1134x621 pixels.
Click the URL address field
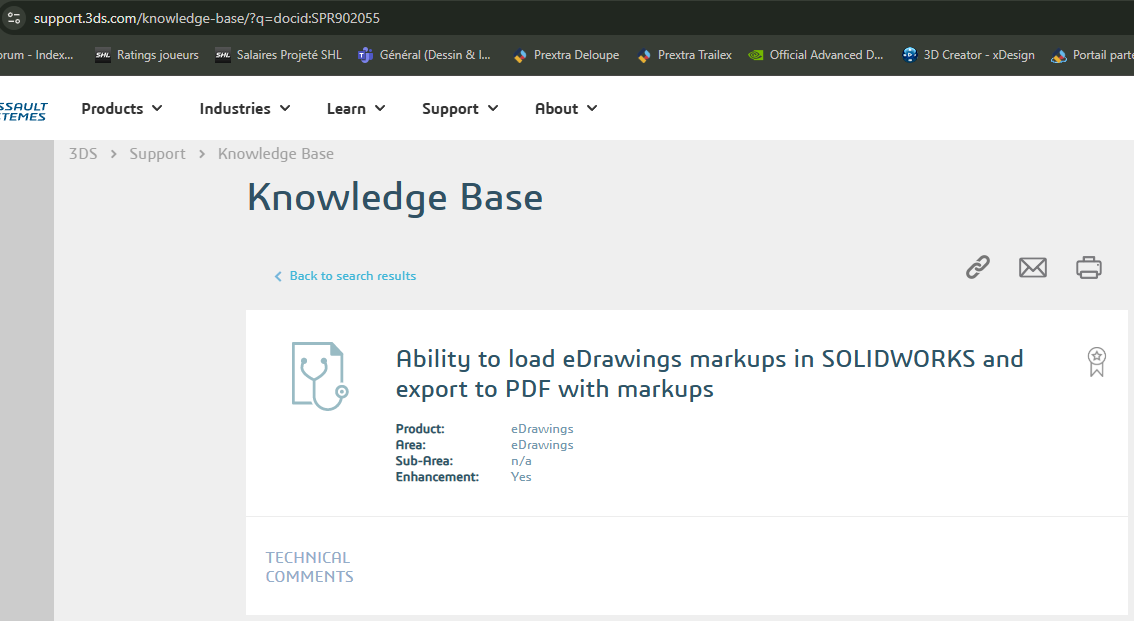click(x=207, y=18)
